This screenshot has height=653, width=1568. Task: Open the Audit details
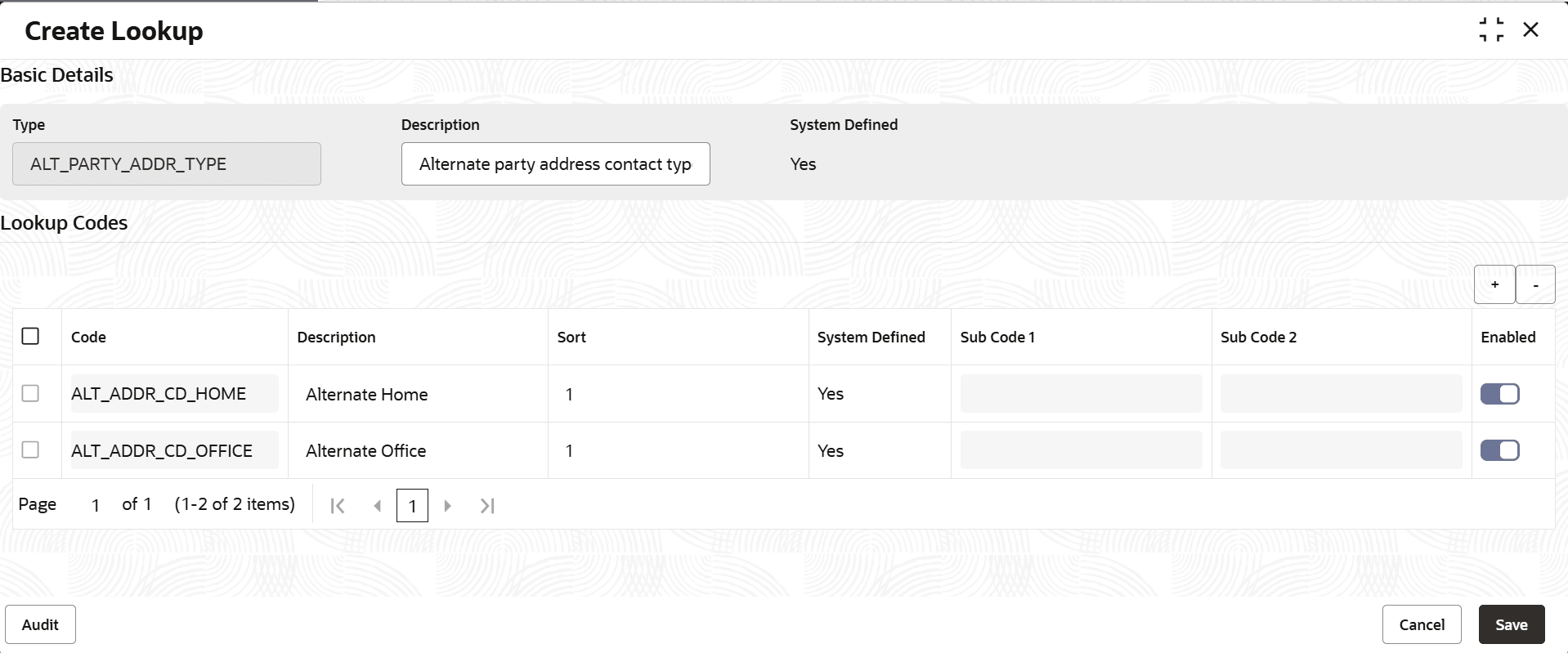click(x=40, y=624)
